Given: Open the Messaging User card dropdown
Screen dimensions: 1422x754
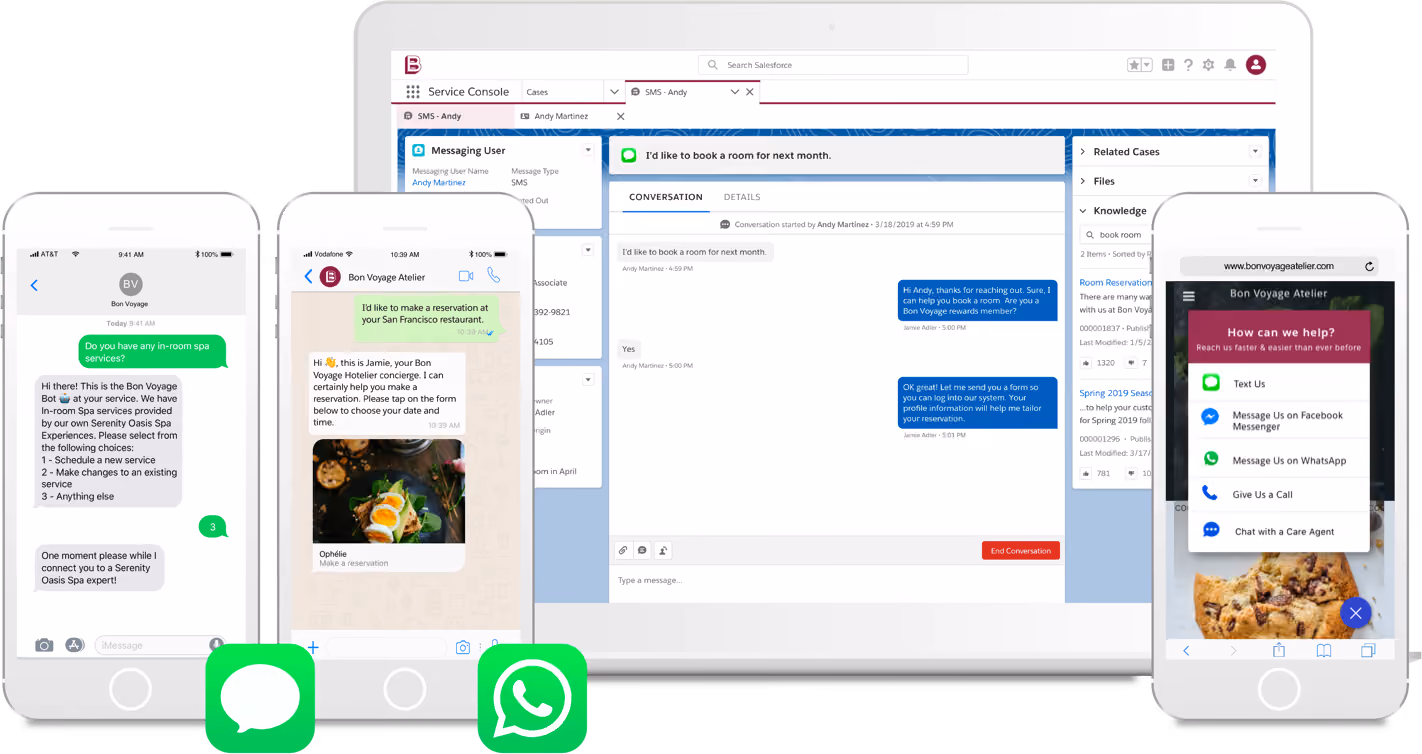Looking at the screenshot, I should [588, 150].
